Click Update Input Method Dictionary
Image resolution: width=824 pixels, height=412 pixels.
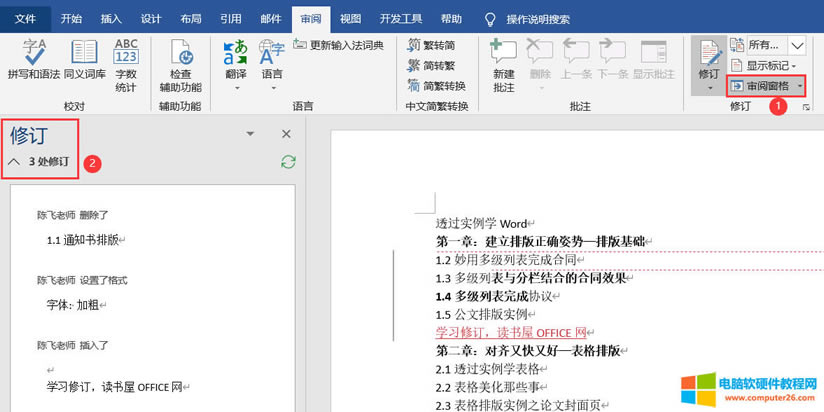tap(338, 45)
